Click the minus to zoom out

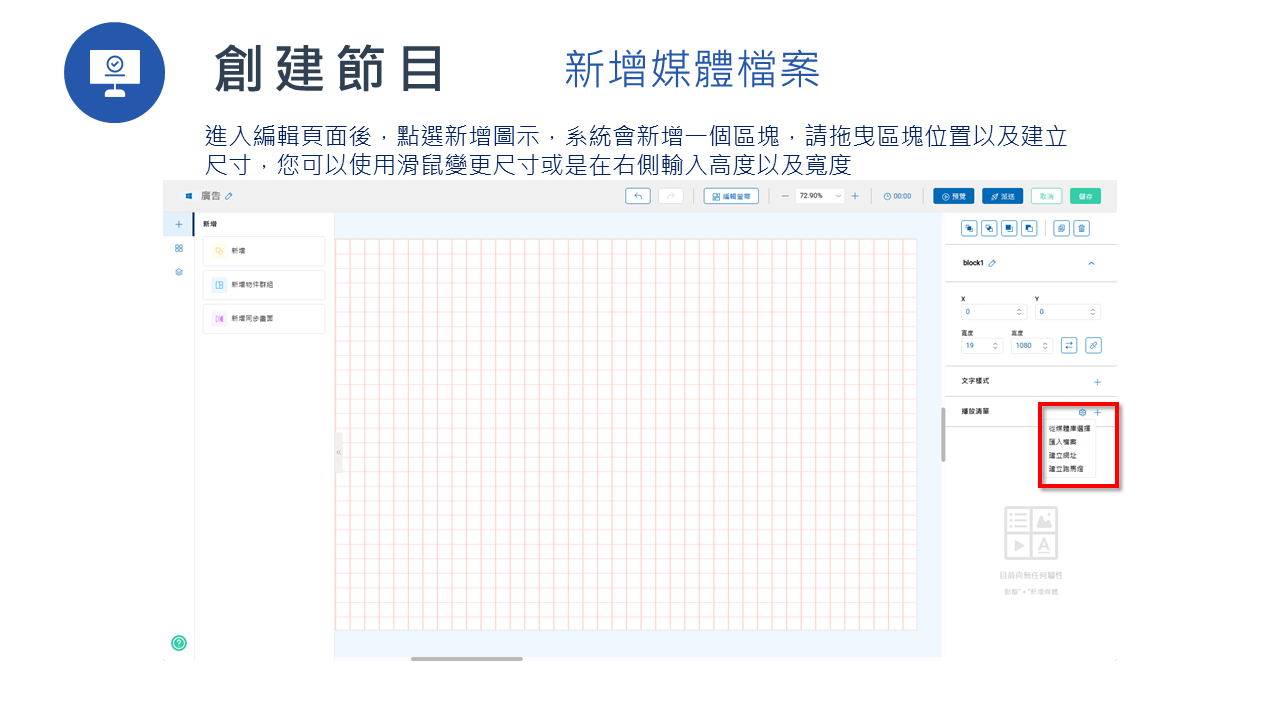pyautogui.click(x=784, y=196)
